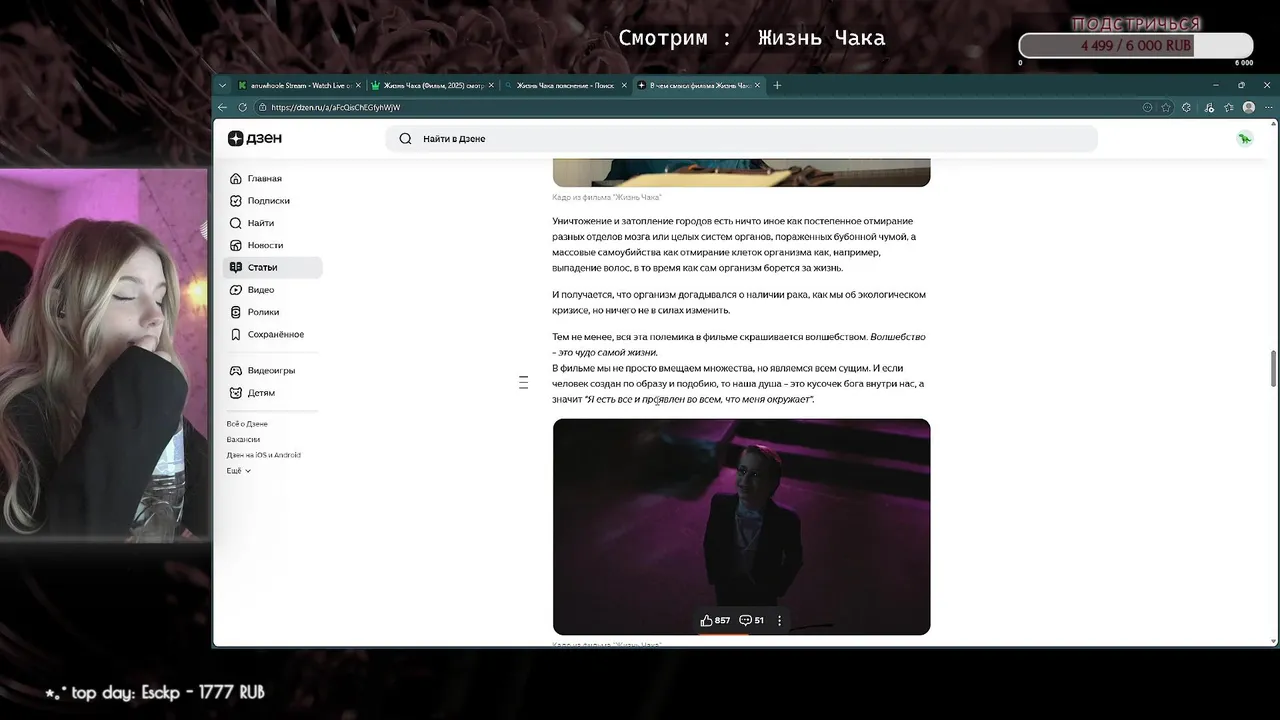Close the anuwhoole Stream tab
Viewport: 1280px width, 720px height.
tap(358, 85)
